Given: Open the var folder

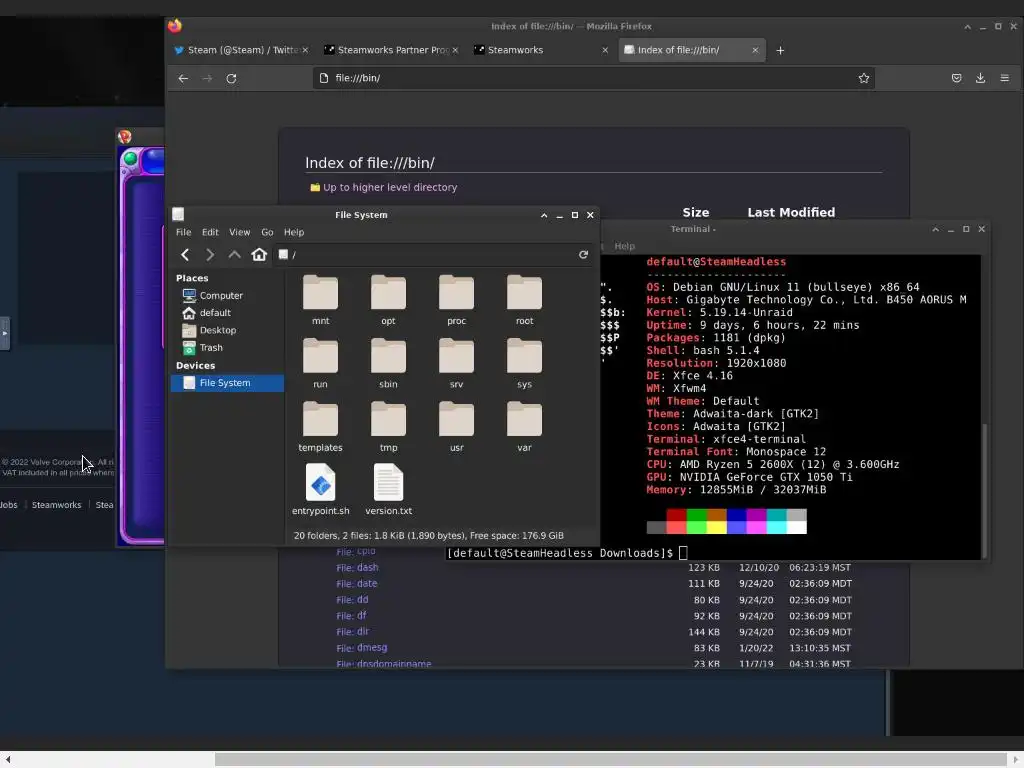Looking at the screenshot, I should pos(524,426).
